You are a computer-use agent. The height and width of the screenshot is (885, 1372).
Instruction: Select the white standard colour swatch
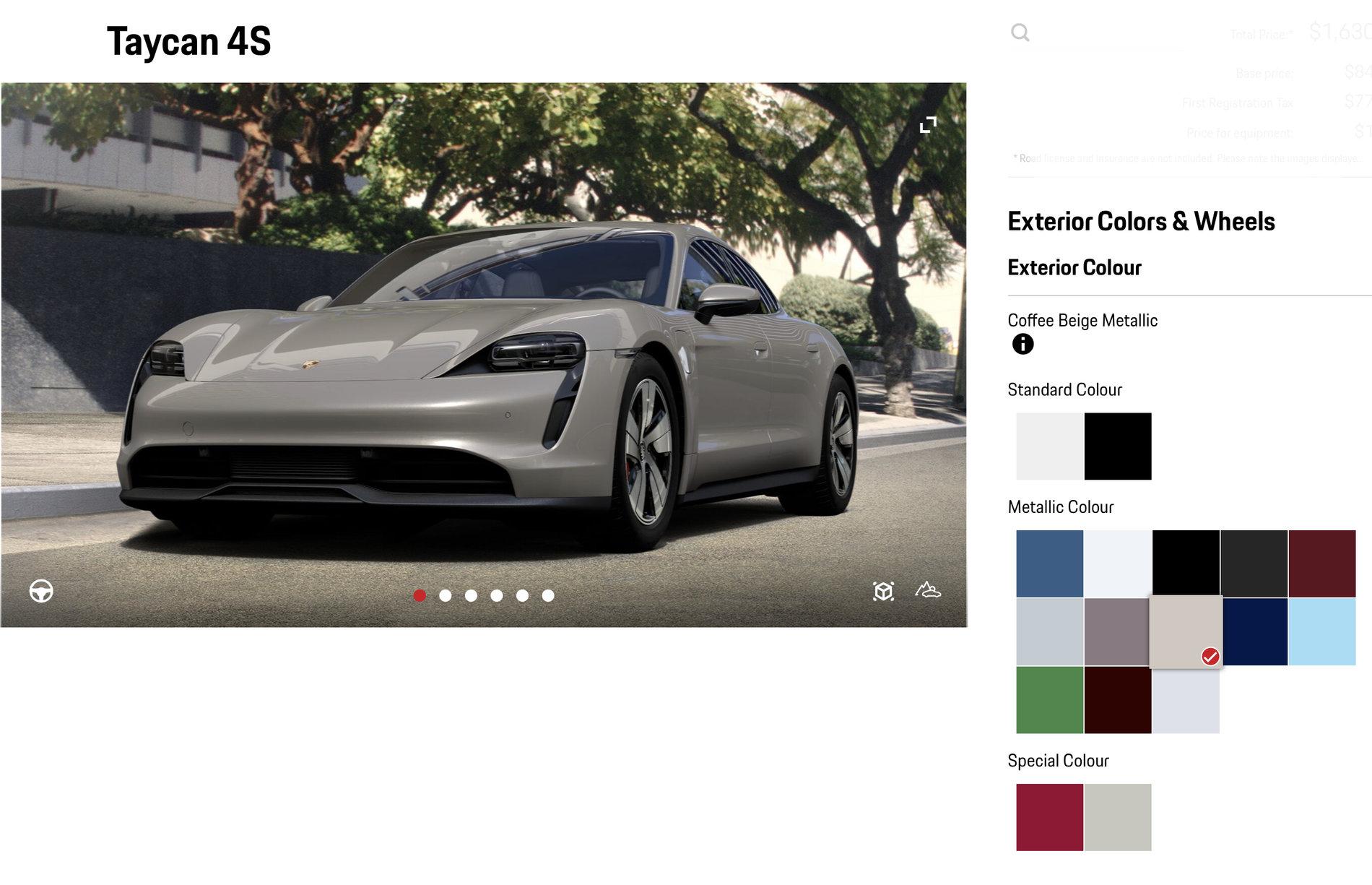pos(1049,446)
